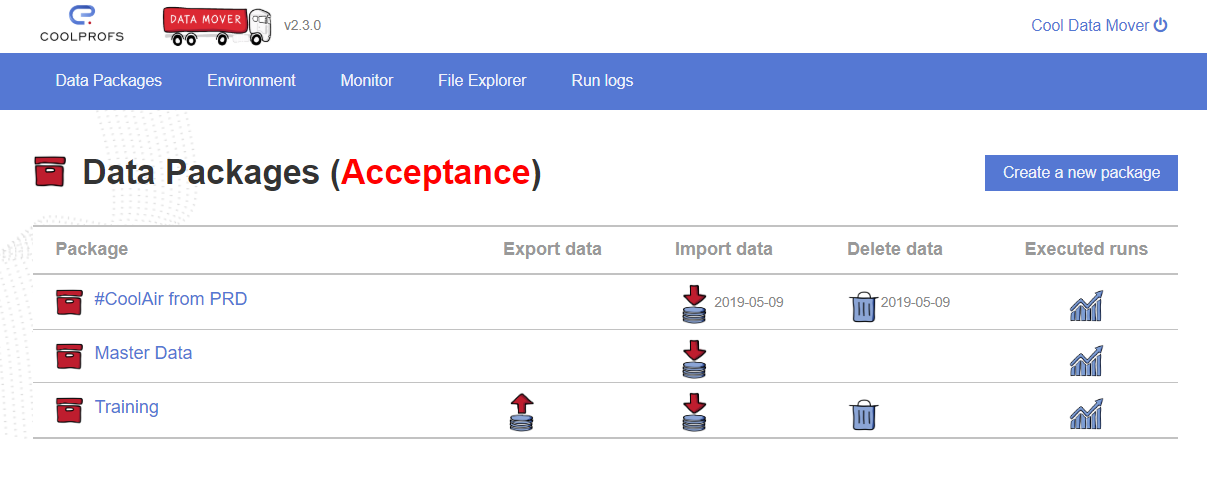Open the Data Packages menu item

coord(109,81)
